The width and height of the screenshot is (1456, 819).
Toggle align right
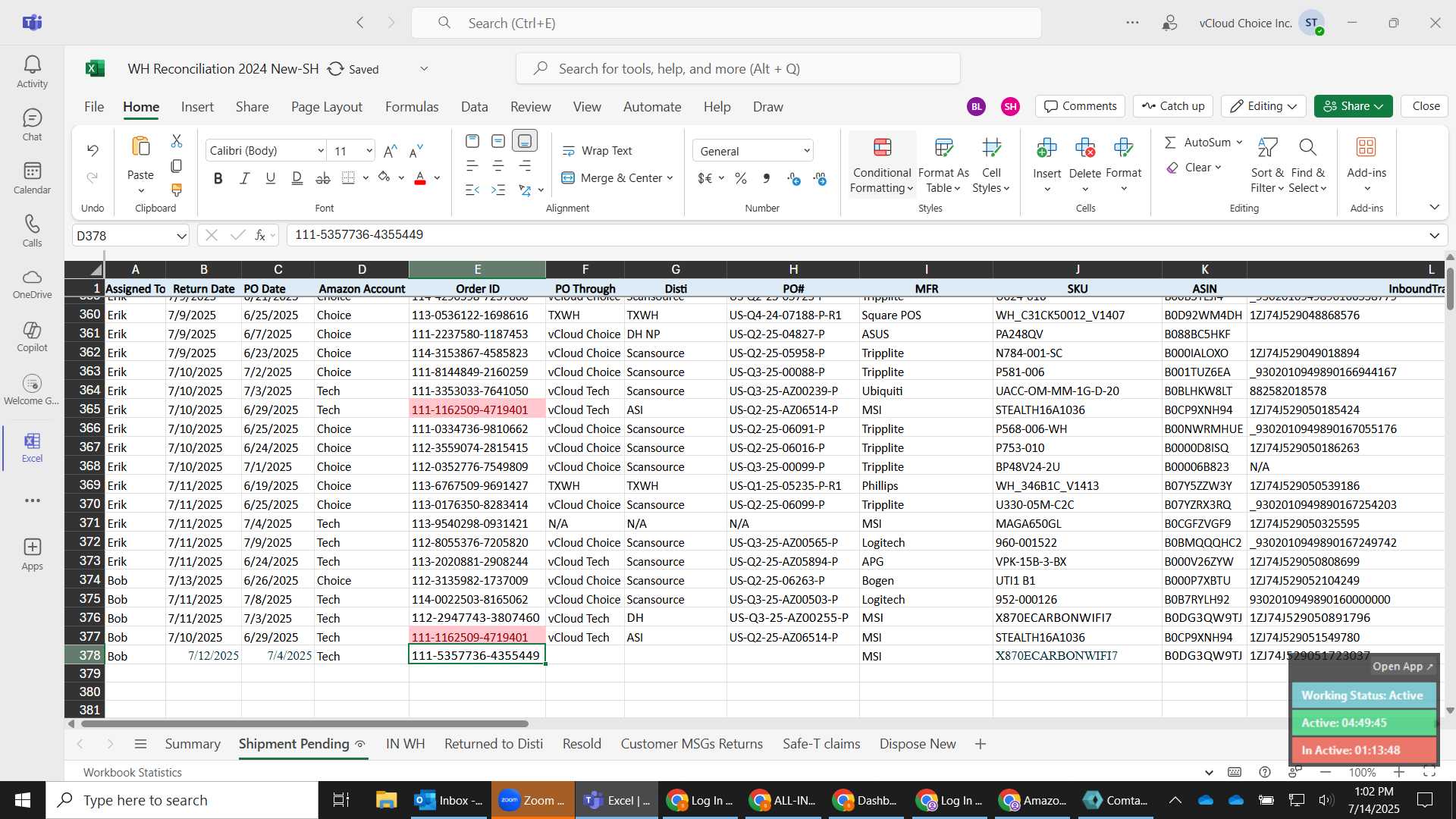(x=525, y=165)
